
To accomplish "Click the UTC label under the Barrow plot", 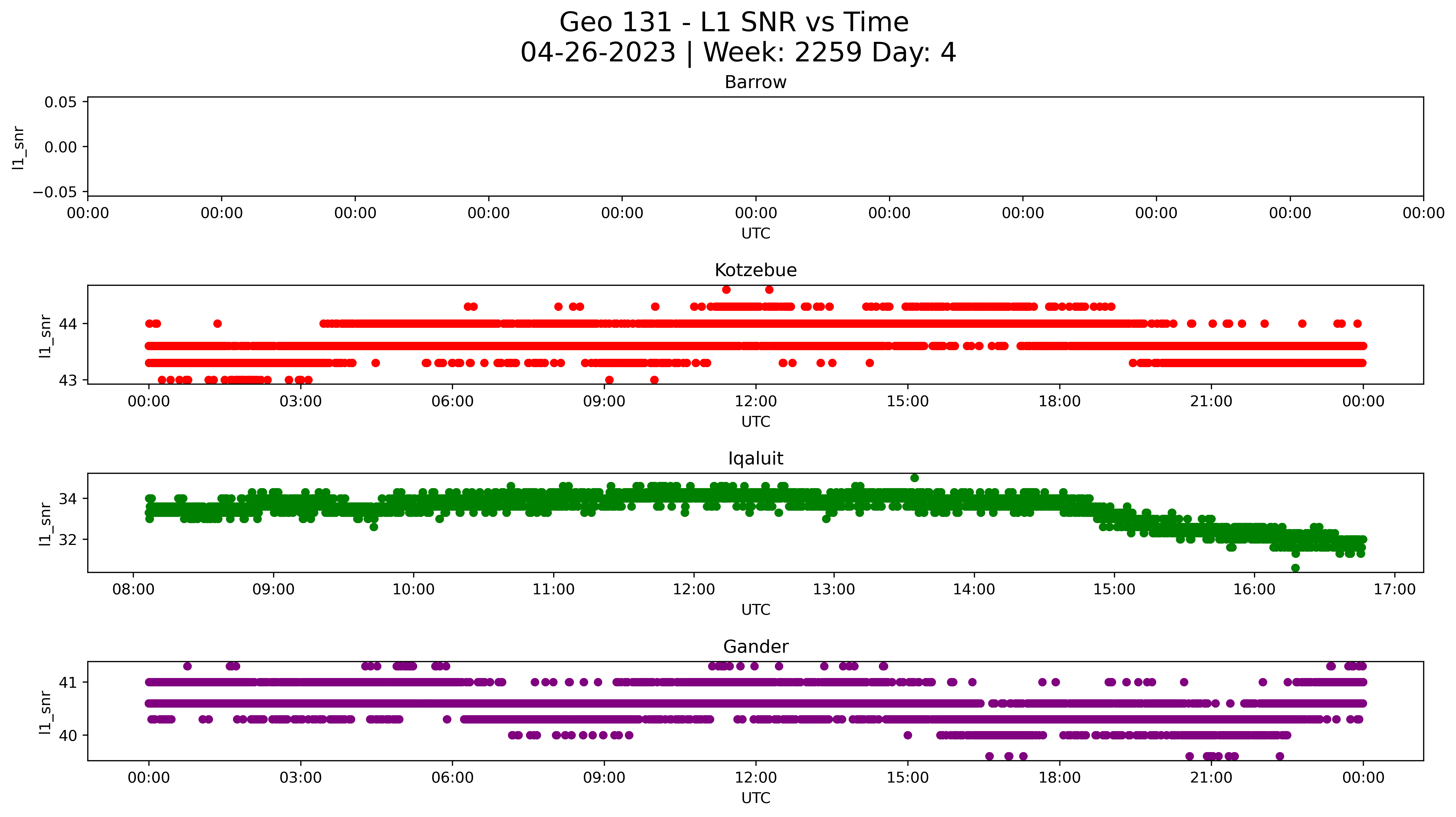I will (756, 234).
